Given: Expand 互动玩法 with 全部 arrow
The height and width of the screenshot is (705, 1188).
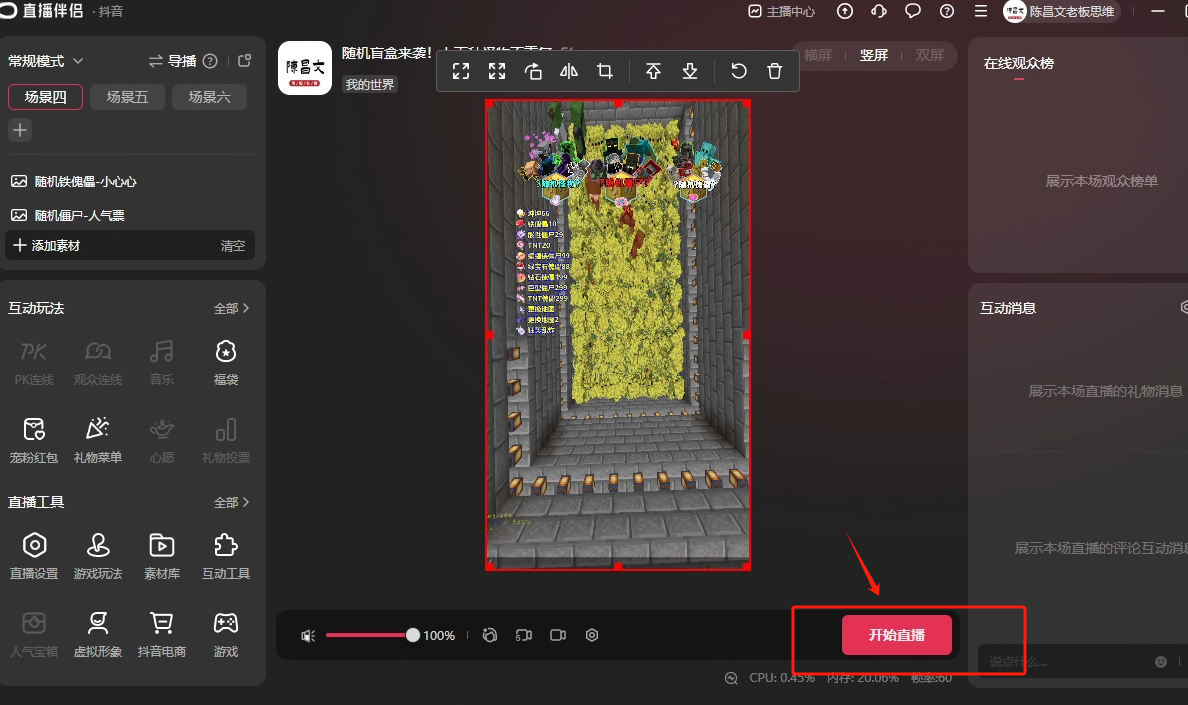Looking at the screenshot, I should [231, 309].
